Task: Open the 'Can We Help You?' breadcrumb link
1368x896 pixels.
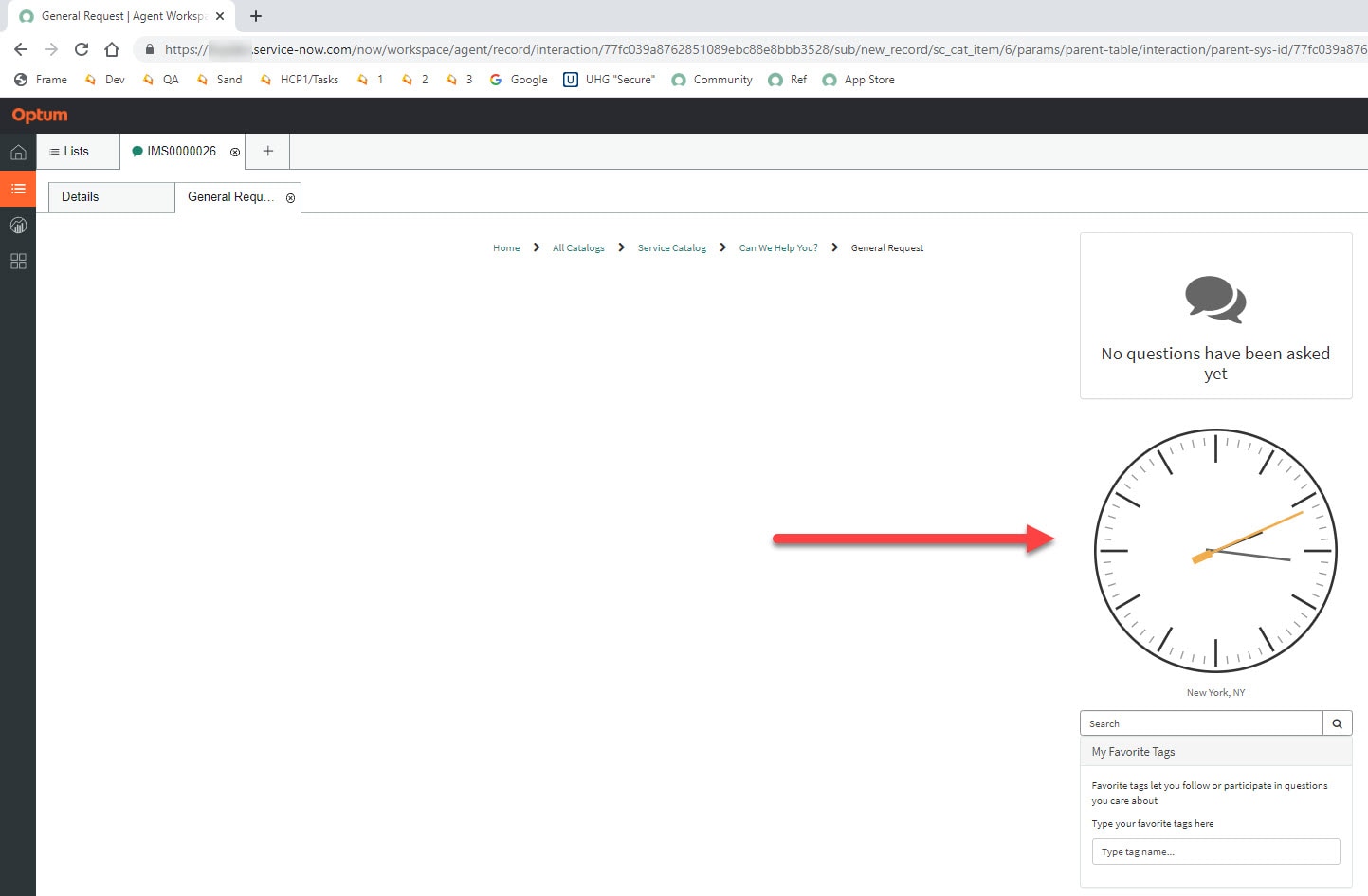Action: (x=777, y=247)
